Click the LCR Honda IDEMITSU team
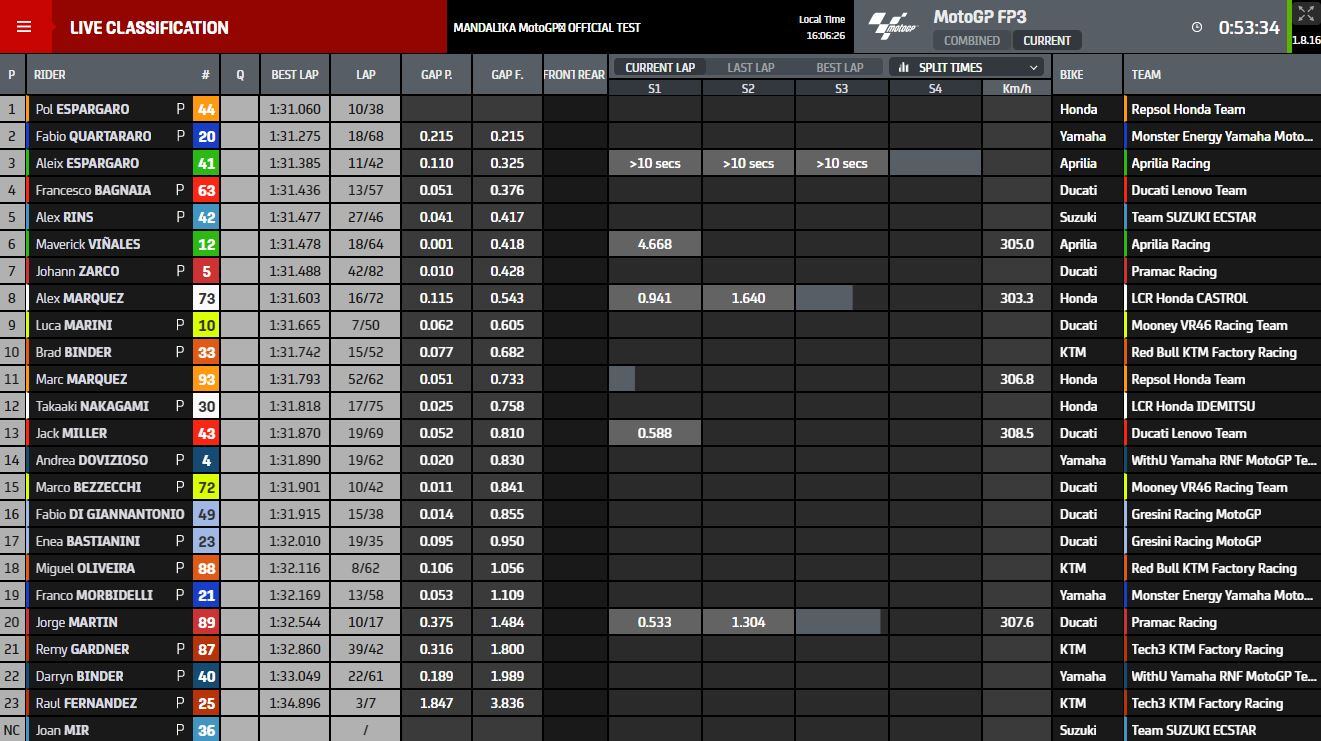1321x741 pixels. 1193,406
